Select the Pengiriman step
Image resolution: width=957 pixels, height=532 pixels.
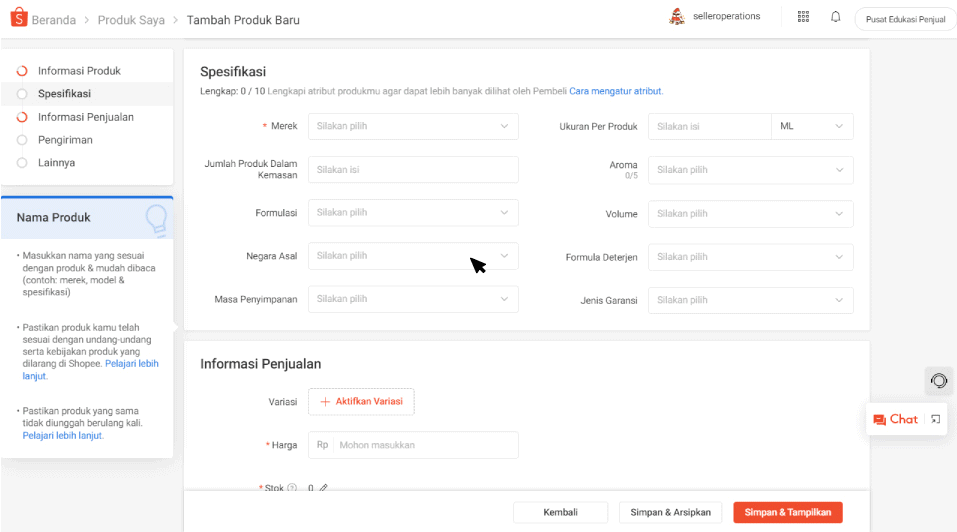click(x=65, y=140)
